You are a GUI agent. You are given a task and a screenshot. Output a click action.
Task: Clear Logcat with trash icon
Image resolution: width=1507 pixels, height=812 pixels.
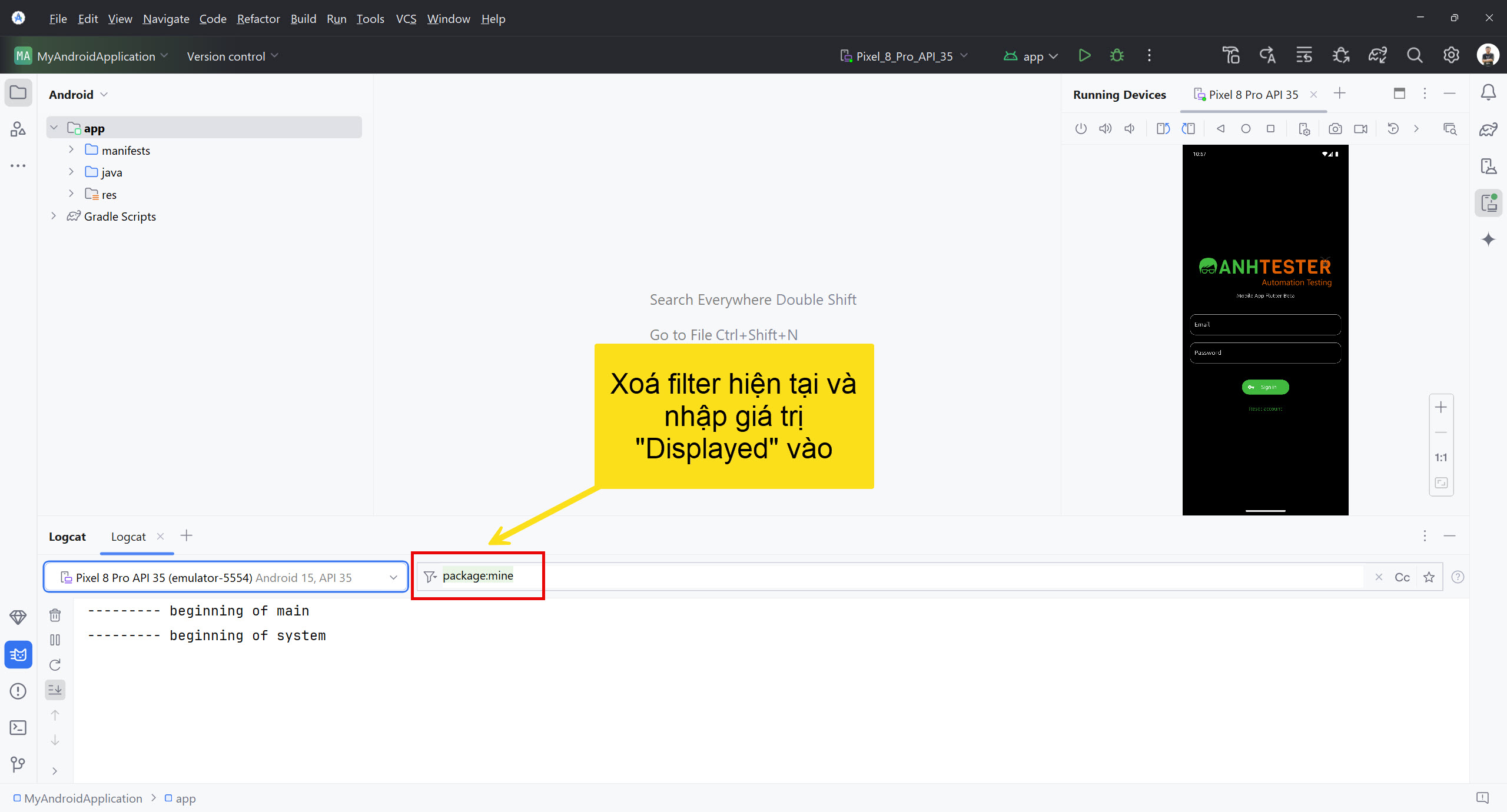click(55, 615)
